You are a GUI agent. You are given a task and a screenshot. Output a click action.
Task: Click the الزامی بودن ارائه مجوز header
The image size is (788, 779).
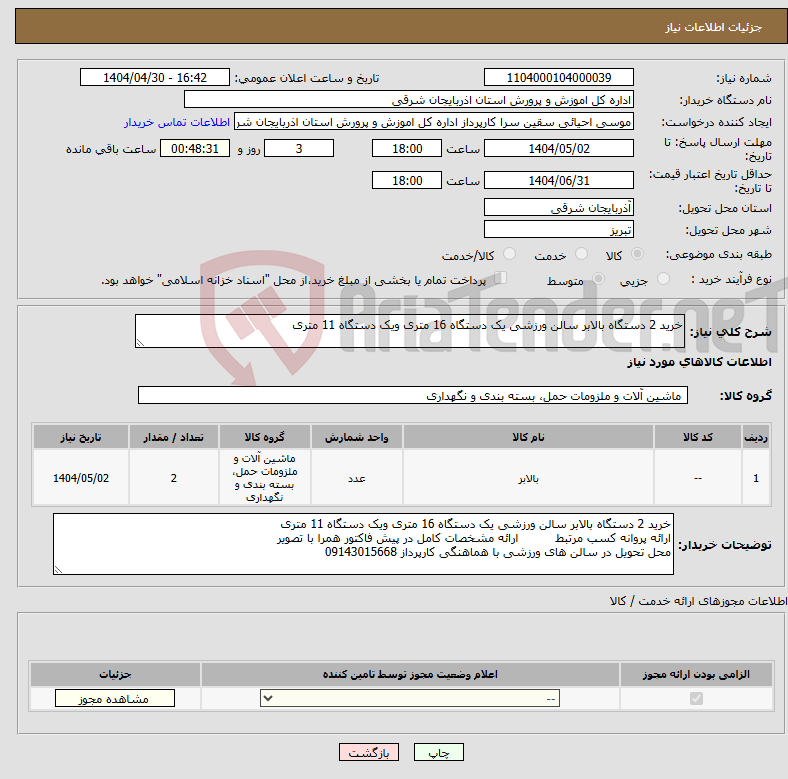[696, 674]
